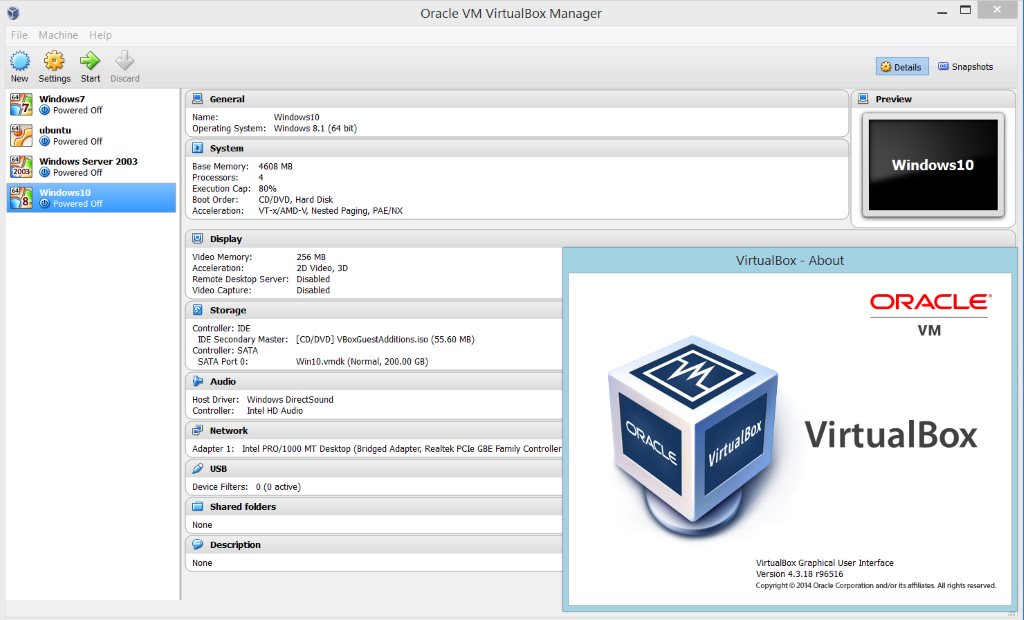This screenshot has height=620, width=1024.
Task: Click the Audio section speaker icon
Action: click(197, 381)
